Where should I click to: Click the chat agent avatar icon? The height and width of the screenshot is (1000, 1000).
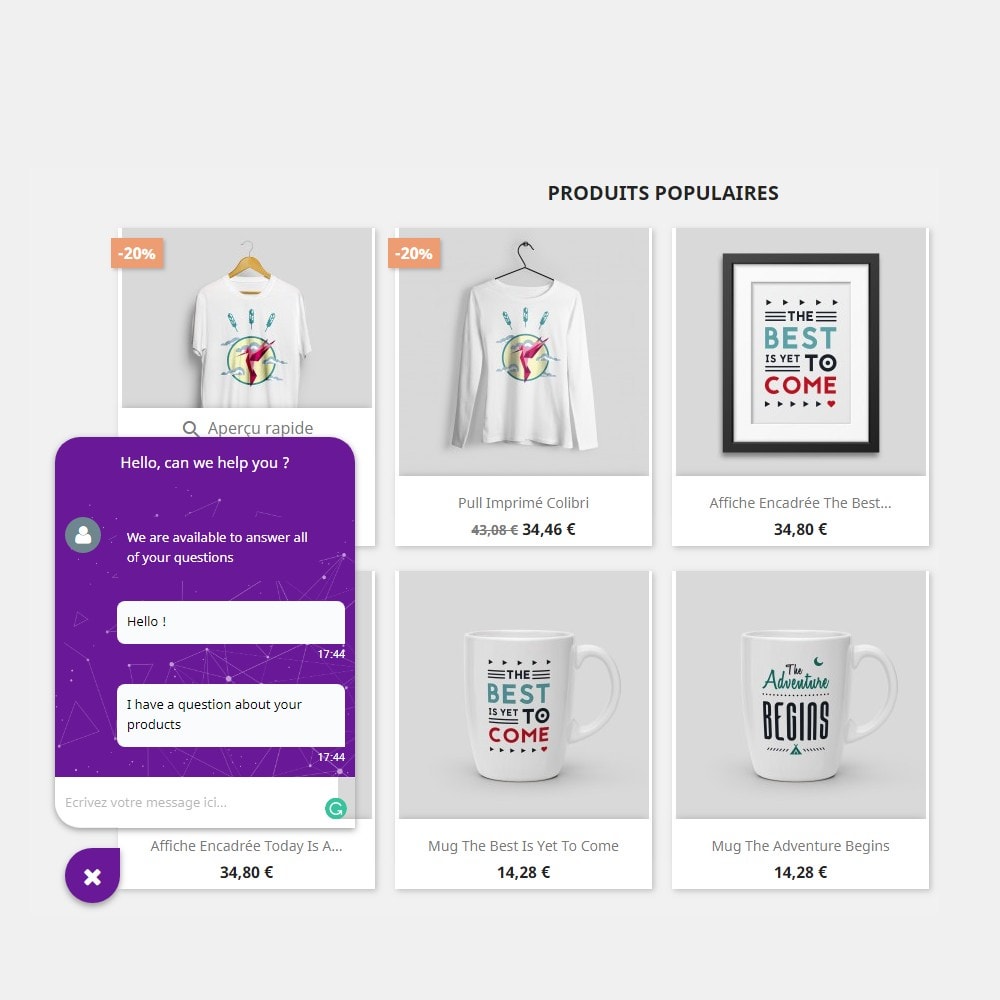tap(83, 534)
